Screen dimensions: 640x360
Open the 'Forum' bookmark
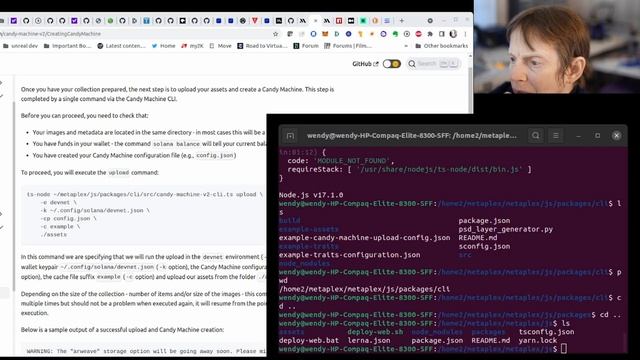coord(306,46)
